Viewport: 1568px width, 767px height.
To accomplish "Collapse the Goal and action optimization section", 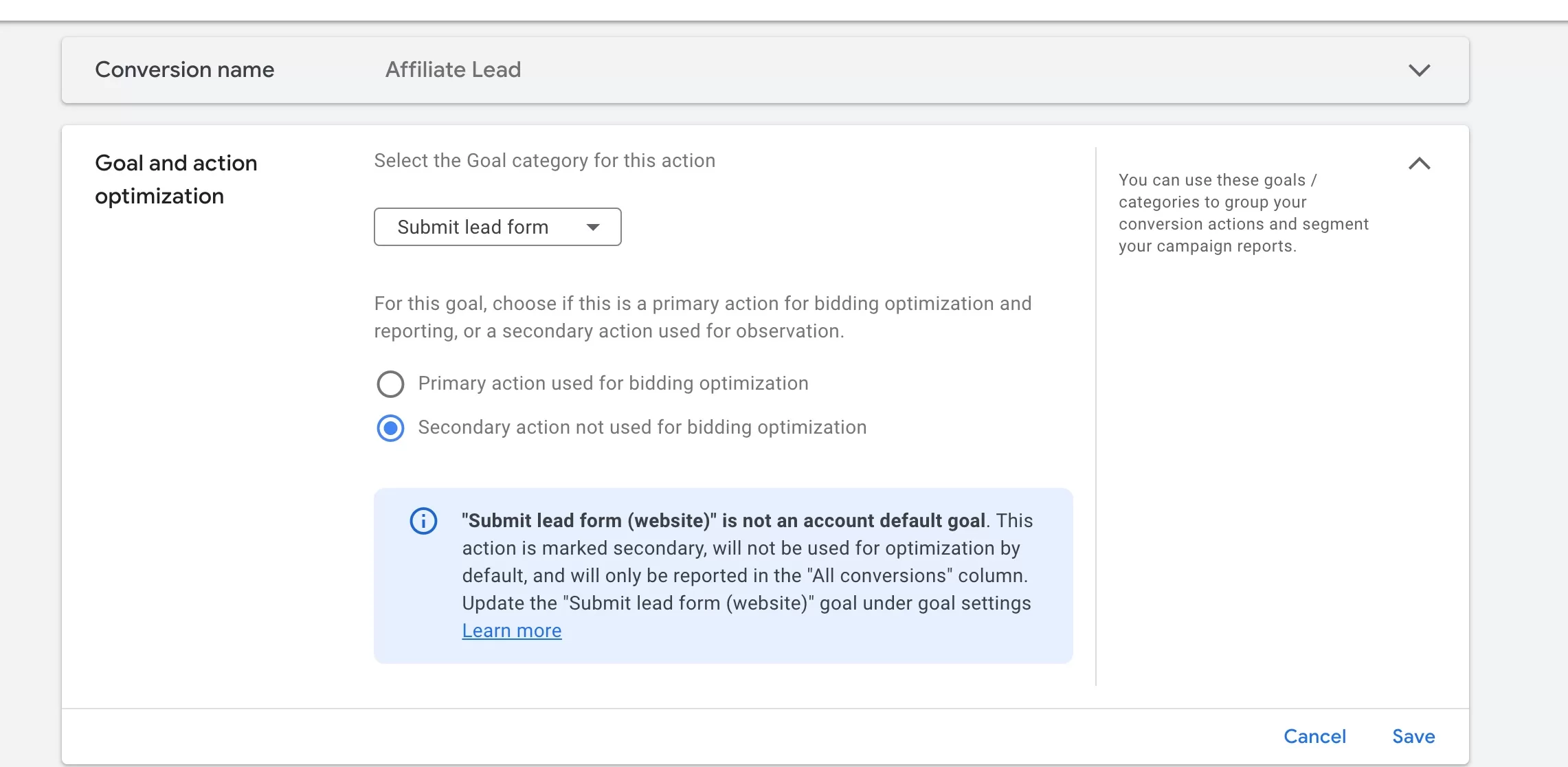I will 1419,164.
